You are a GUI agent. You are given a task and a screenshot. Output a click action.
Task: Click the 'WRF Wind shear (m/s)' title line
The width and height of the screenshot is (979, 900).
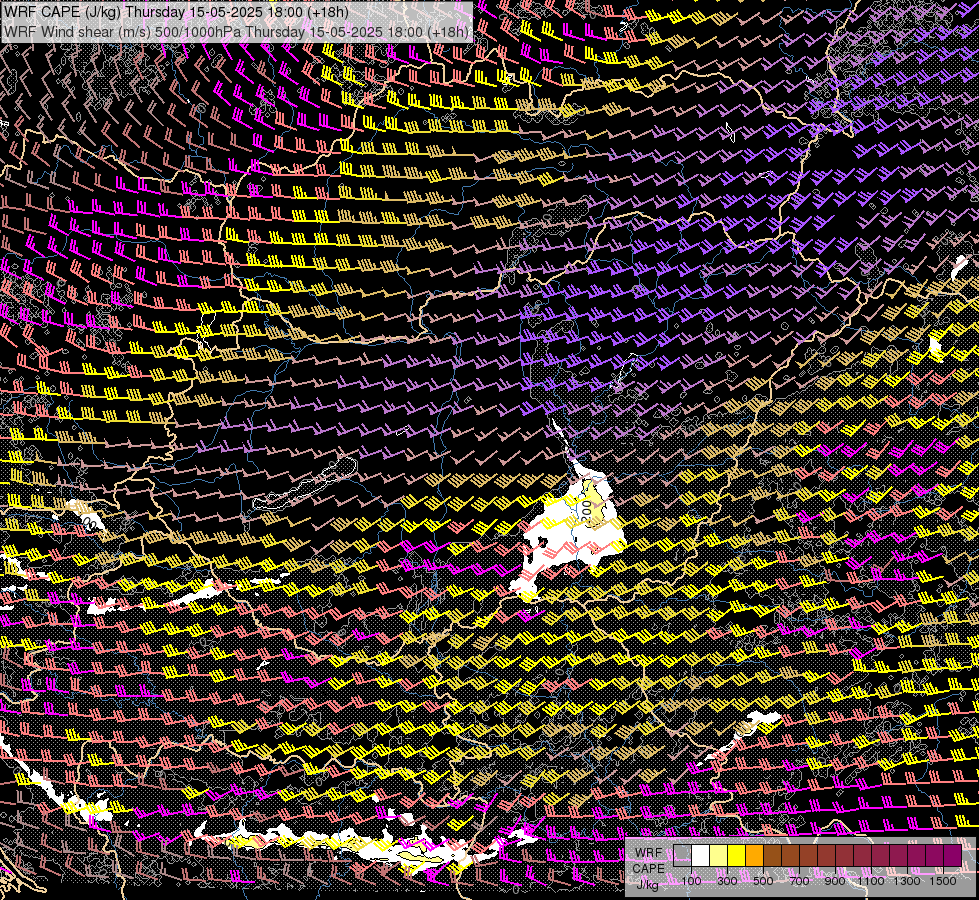(236, 32)
